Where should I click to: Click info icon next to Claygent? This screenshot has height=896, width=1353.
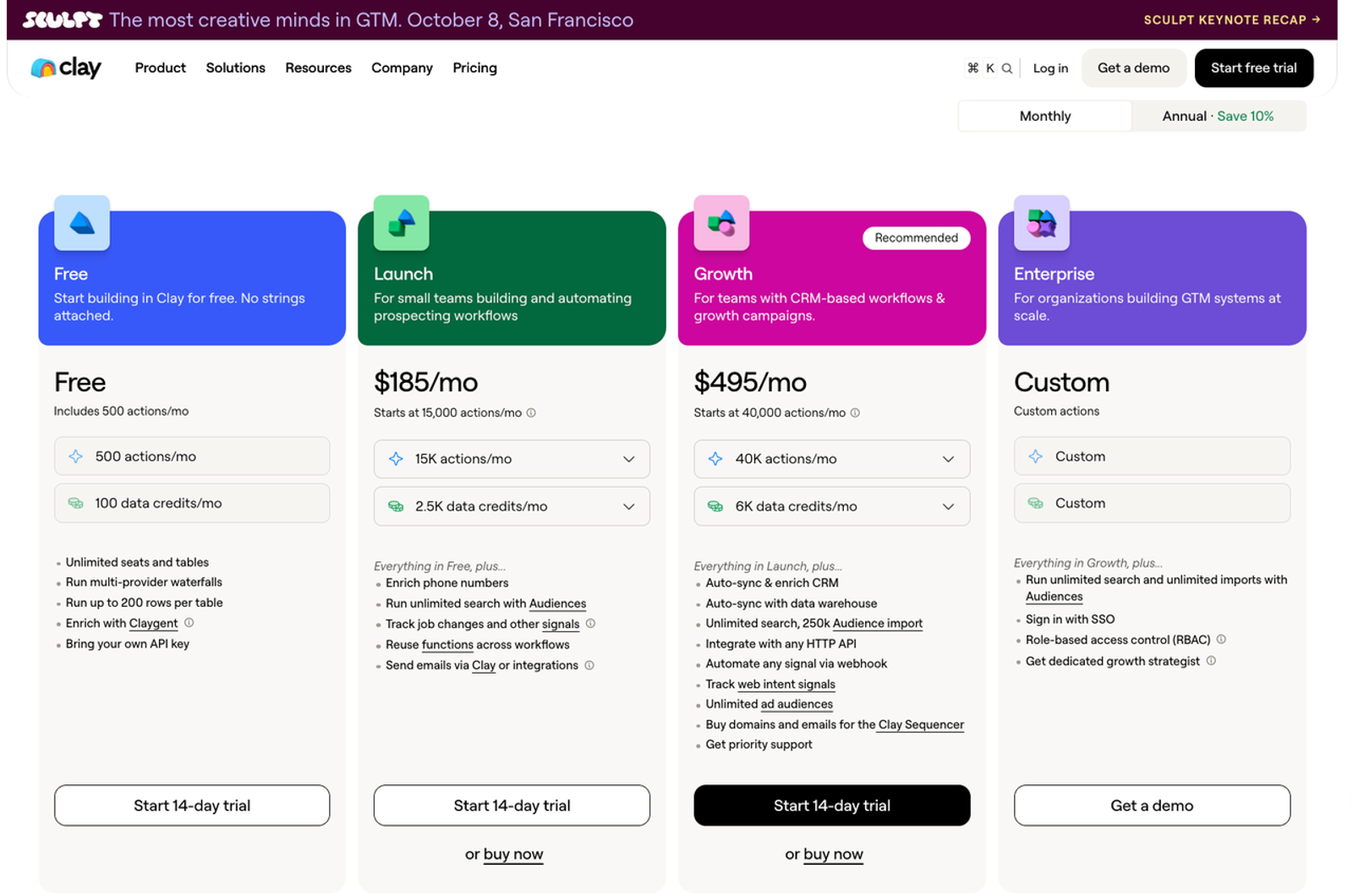(x=189, y=623)
